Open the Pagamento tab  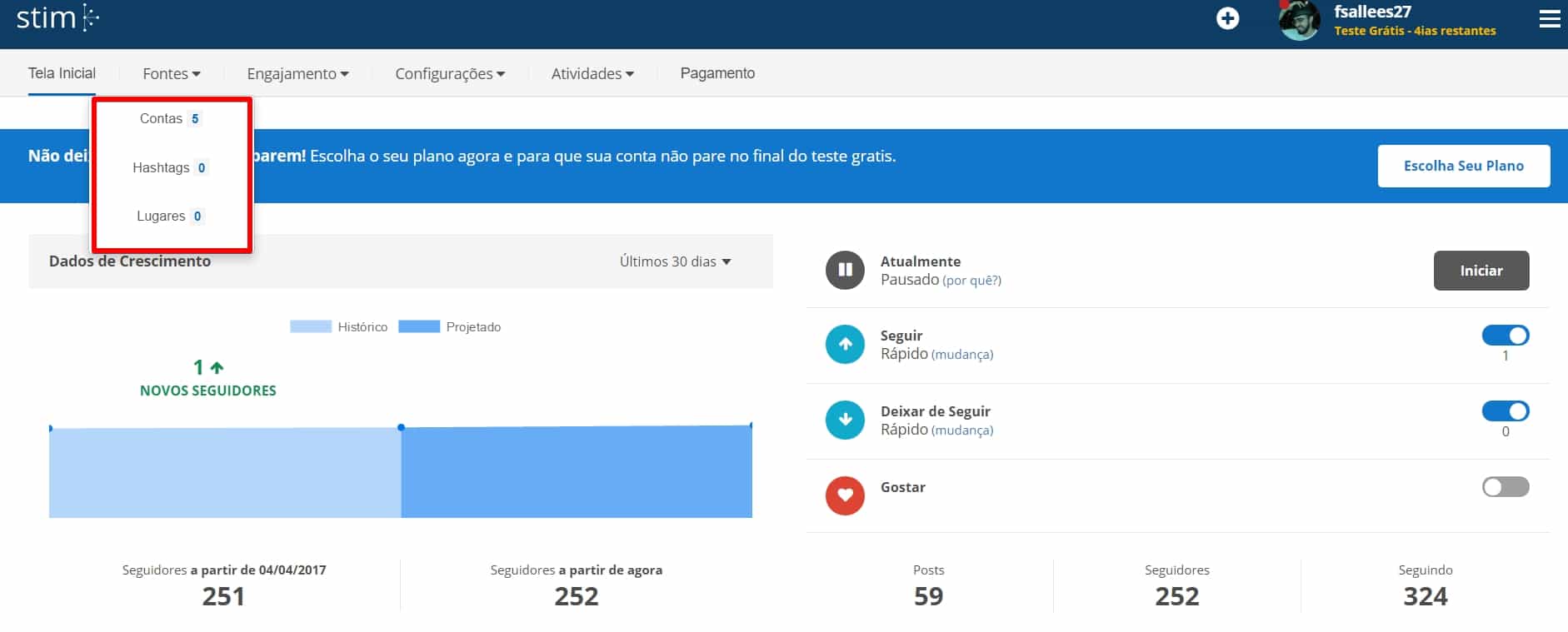(x=717, y=73)
